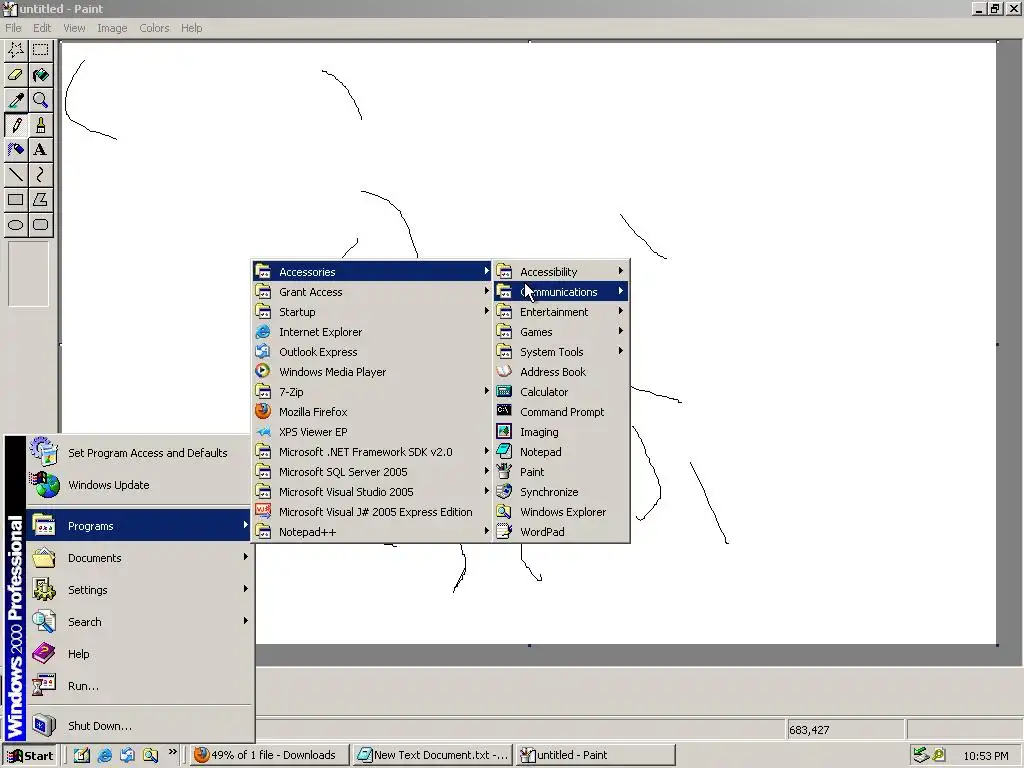The width and height of the screenshot is (1024, 768).
Task: Open the Run dialog
Action: click(139, 686)
